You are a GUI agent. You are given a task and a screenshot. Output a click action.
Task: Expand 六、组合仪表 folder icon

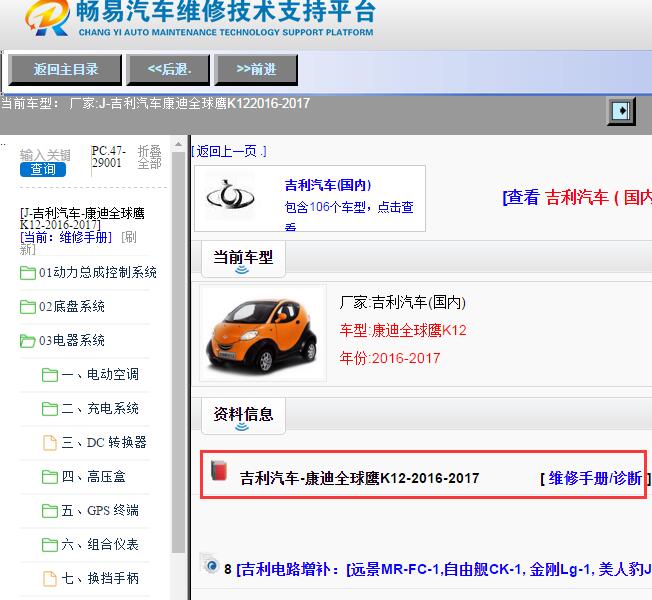tap(49, 545)
